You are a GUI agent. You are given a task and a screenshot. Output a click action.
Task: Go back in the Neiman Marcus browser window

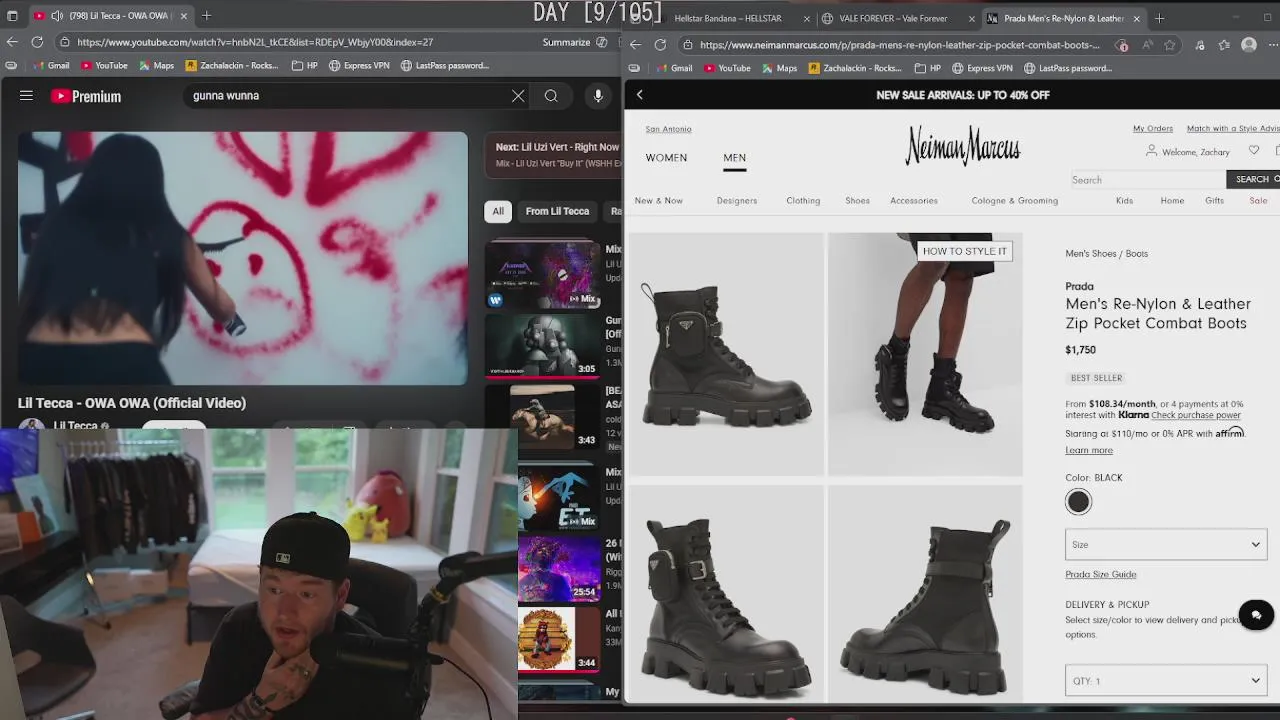point(636,45)
